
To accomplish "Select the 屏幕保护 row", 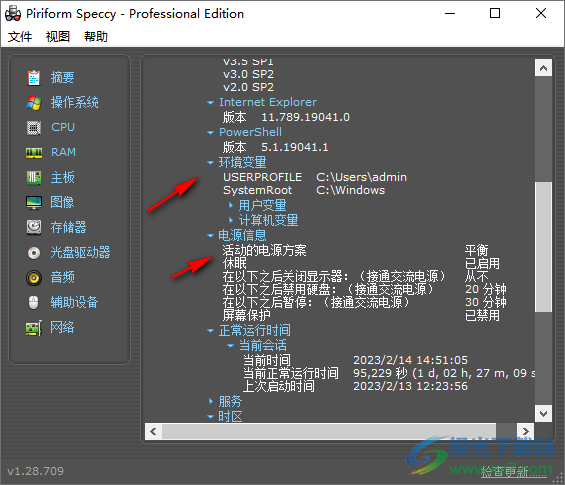I will point(361,315).
